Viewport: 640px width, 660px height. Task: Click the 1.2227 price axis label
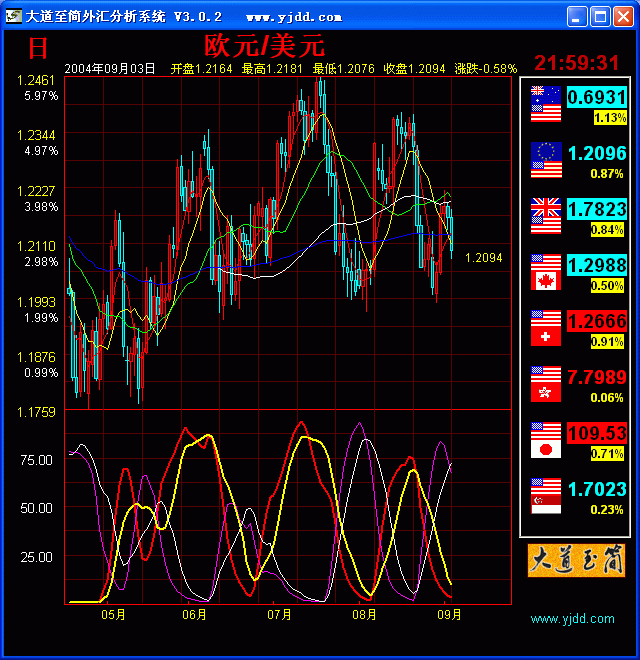pyautogui.click(x=36, y=191)
